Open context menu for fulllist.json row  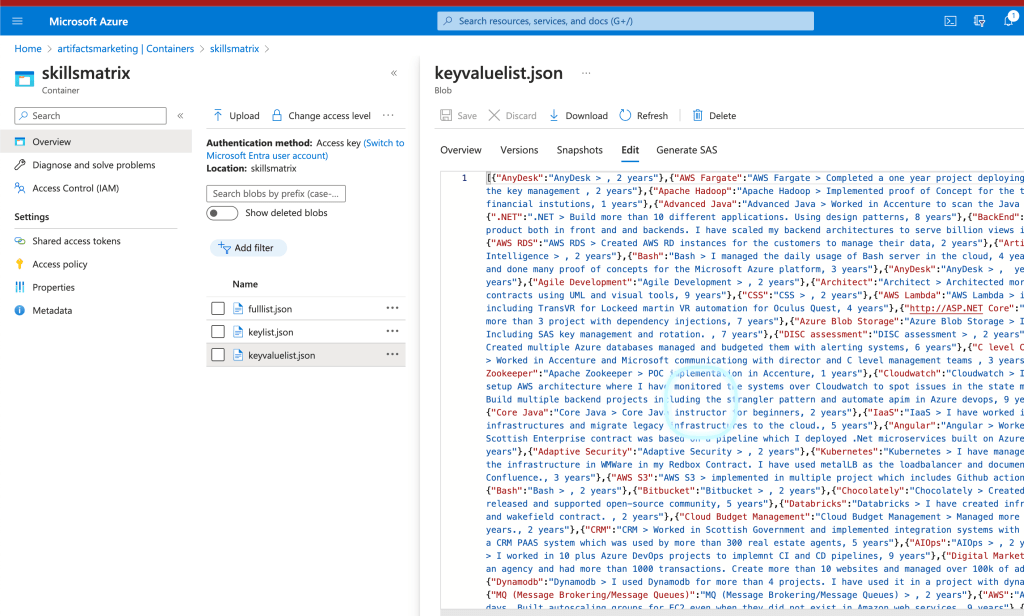click(392, 308)
